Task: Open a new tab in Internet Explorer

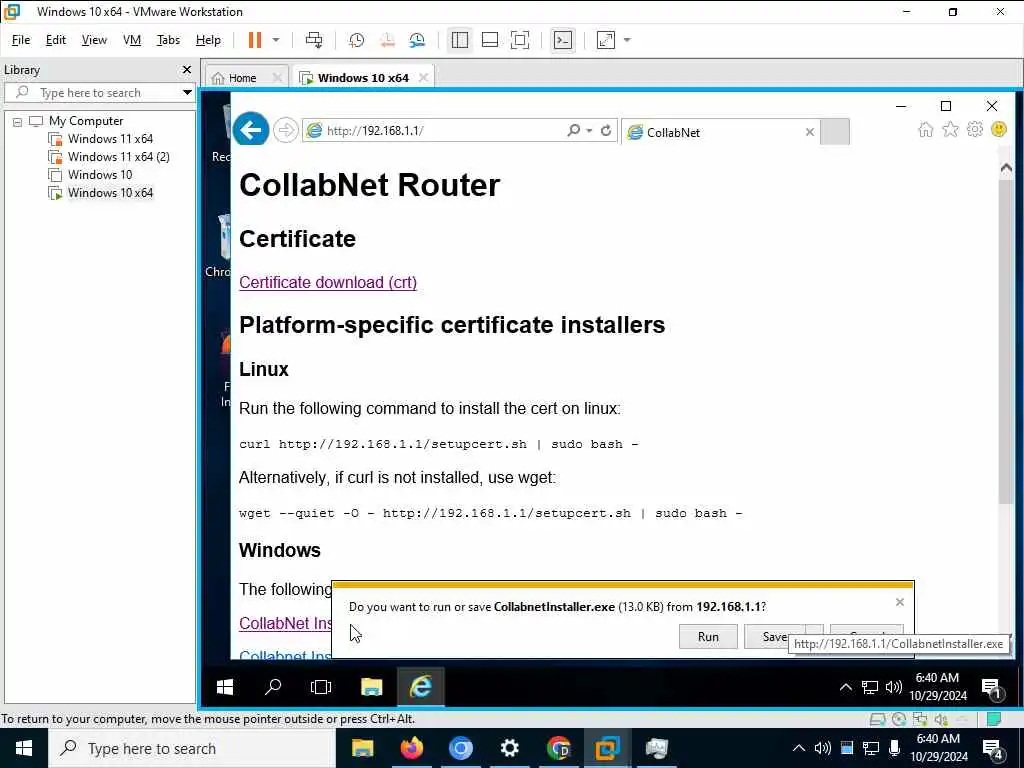Action: pyautogui.click(x=835, y=132)
